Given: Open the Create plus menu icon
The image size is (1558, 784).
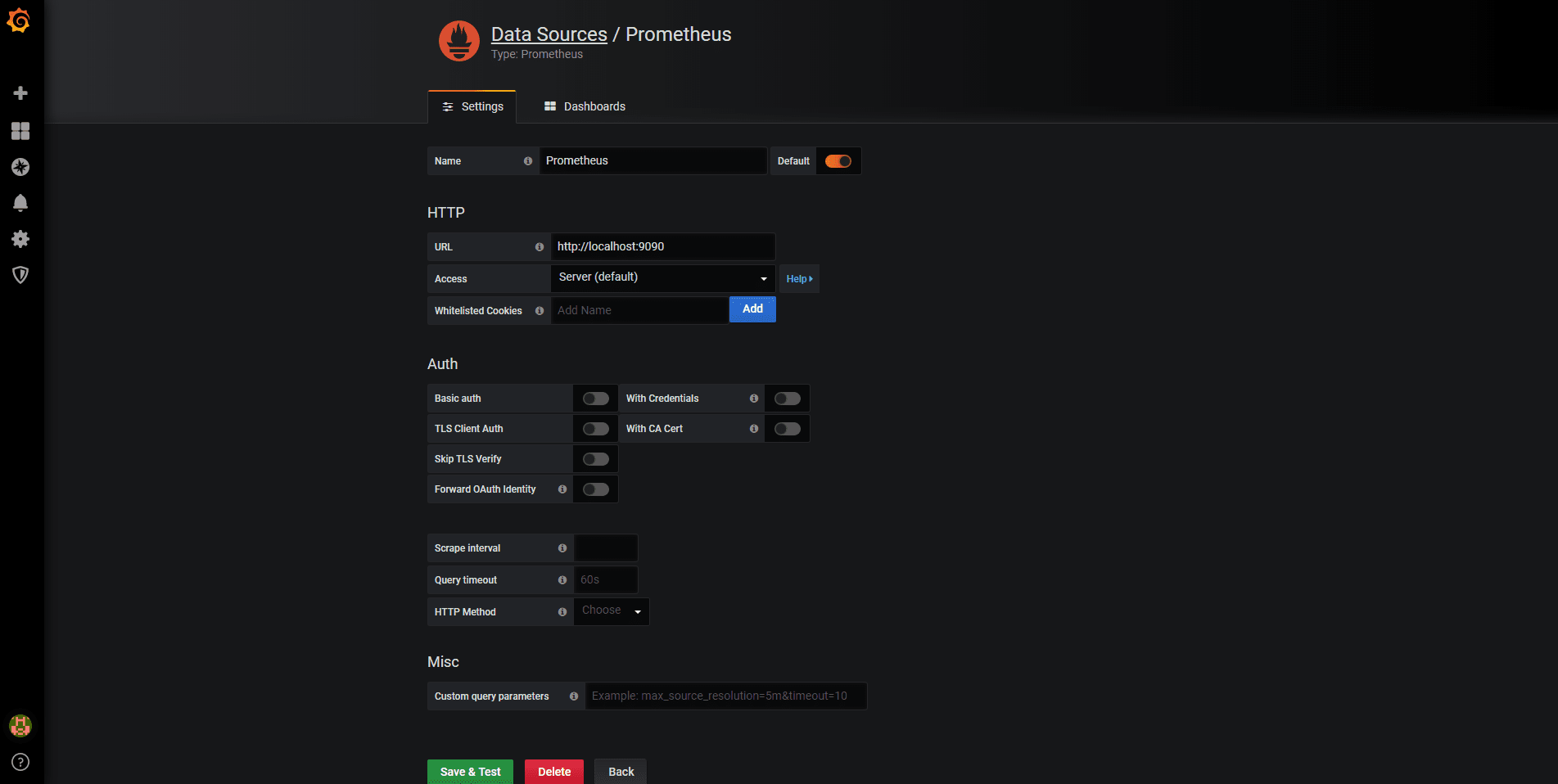Looking at the screenshot, I should coord(20,93).
